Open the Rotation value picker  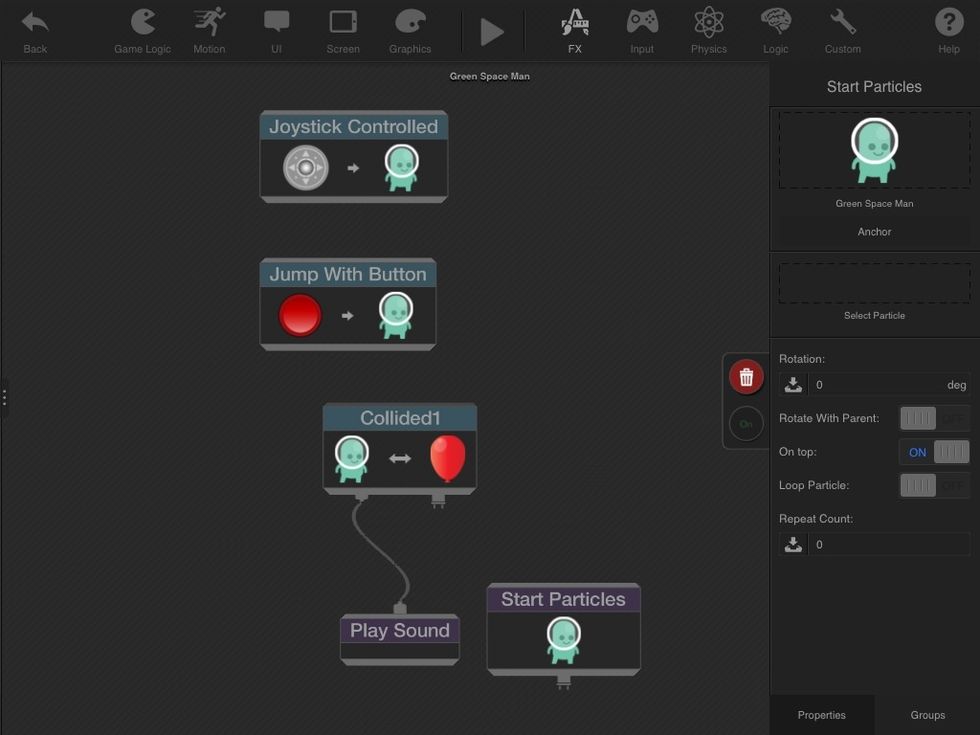click(793, 383)
